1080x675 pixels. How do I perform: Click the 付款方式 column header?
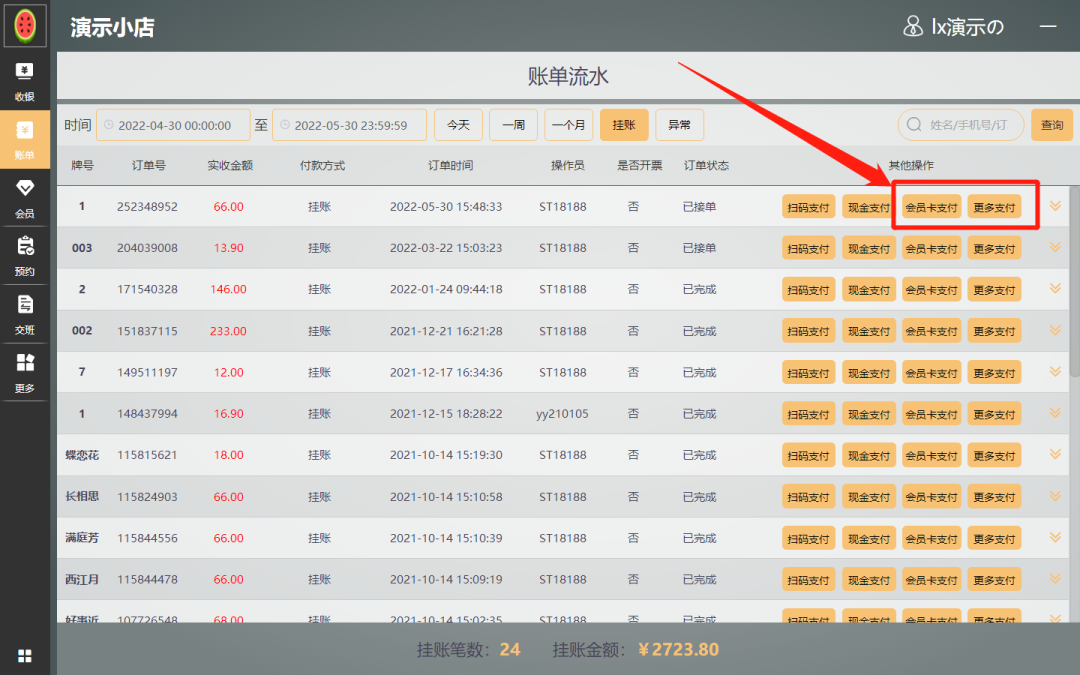(x=322, y=165)
